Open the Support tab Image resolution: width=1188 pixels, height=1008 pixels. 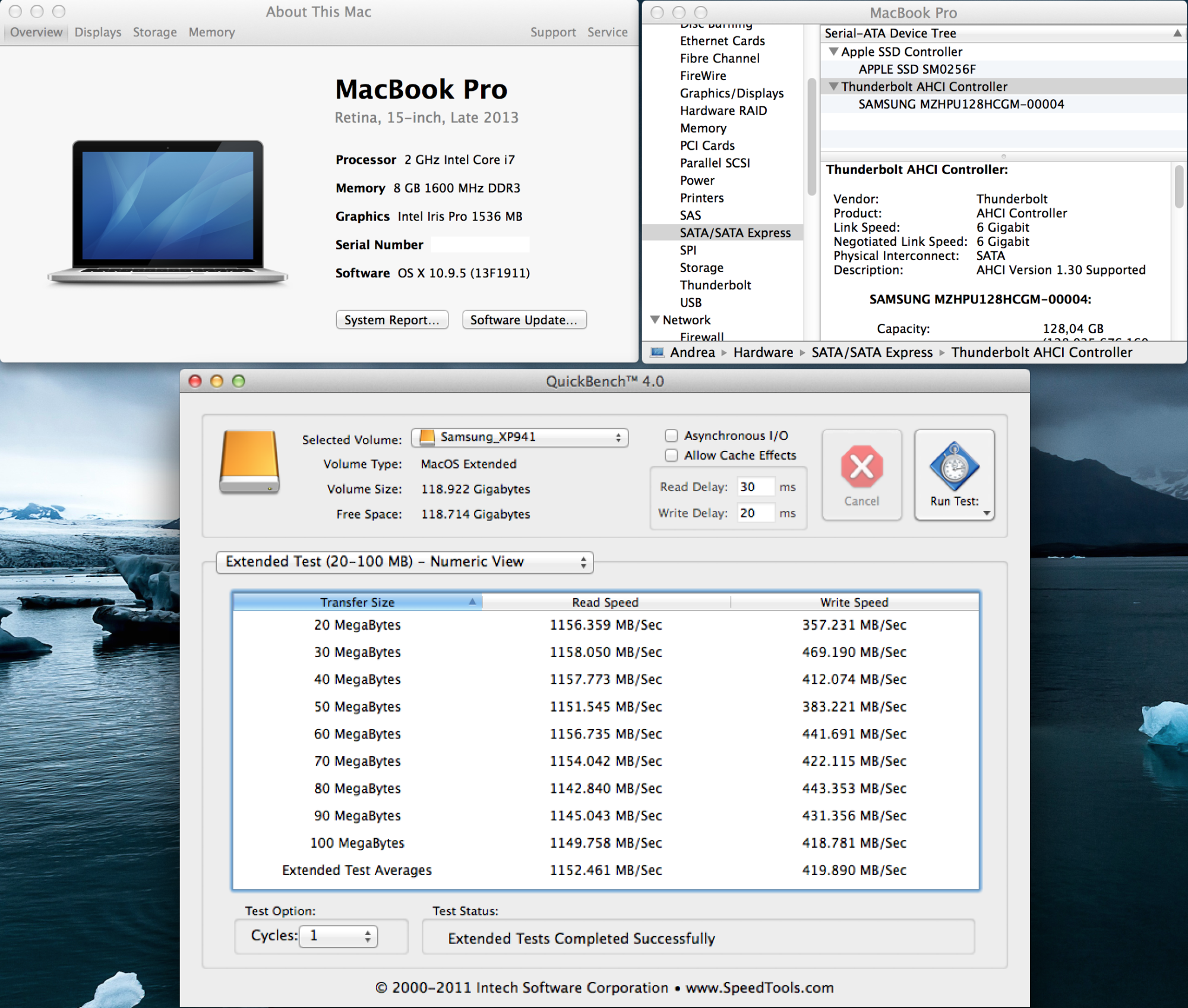pos(553,32)
